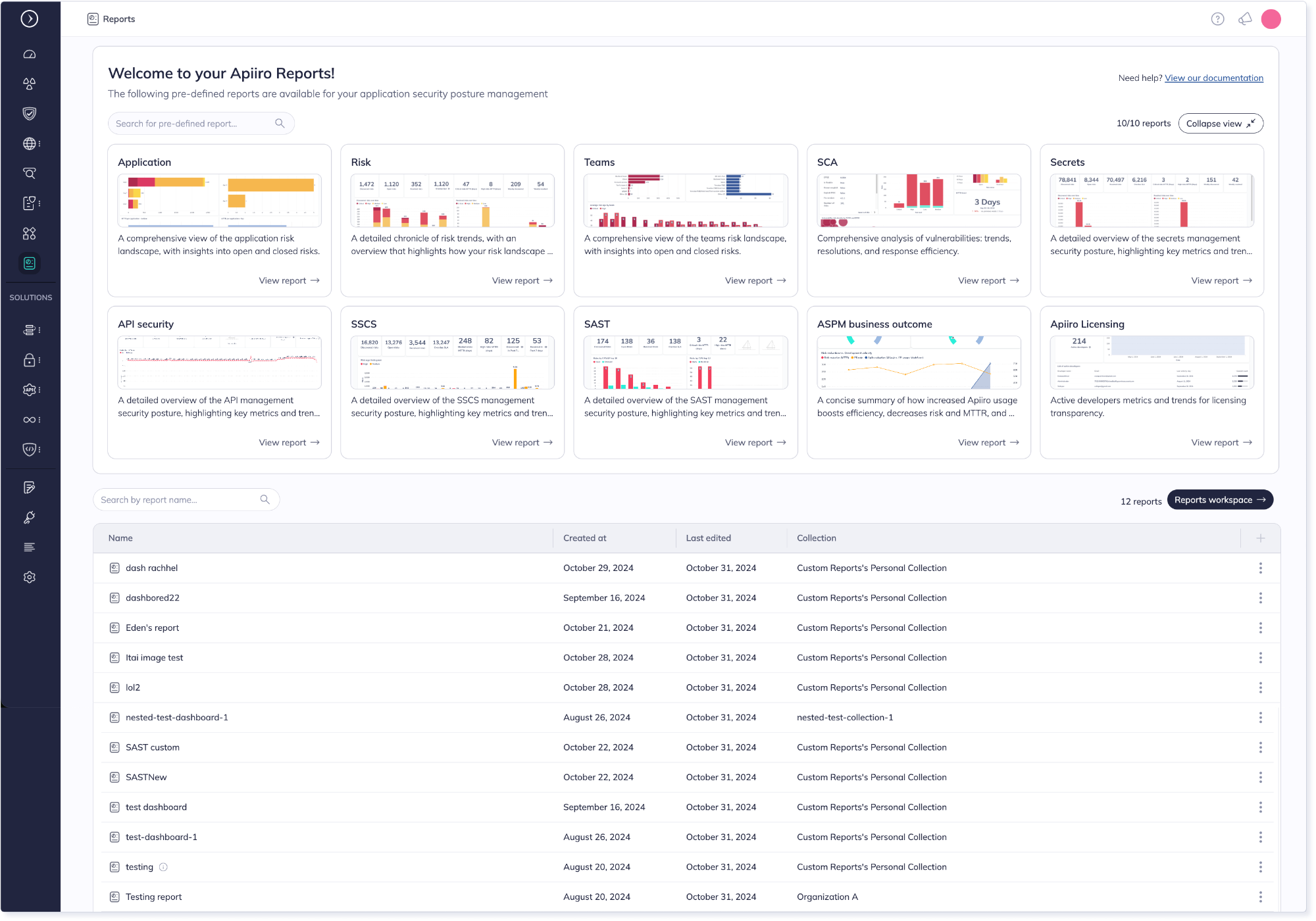Screen dimensions: 1316x921
Task: Open the notifications megaphone icon
Action: [1245, 19]
